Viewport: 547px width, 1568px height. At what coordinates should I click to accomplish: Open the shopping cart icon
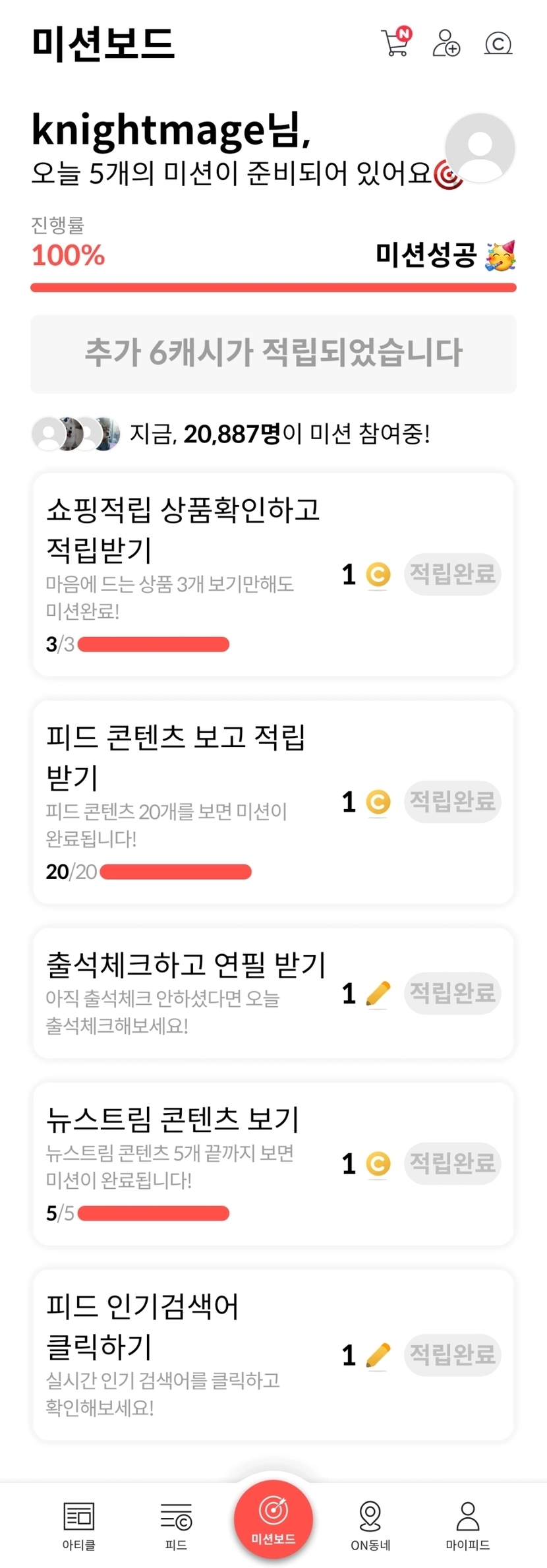point(396,44)
